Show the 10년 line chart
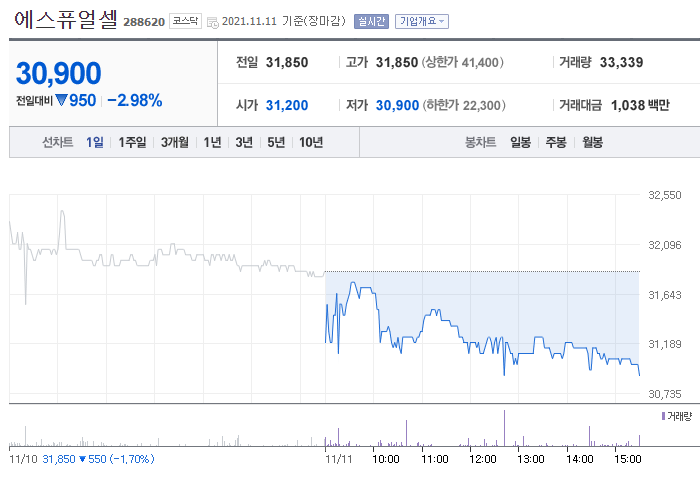Viewport: 700px width, 485px height. point(311,142)
